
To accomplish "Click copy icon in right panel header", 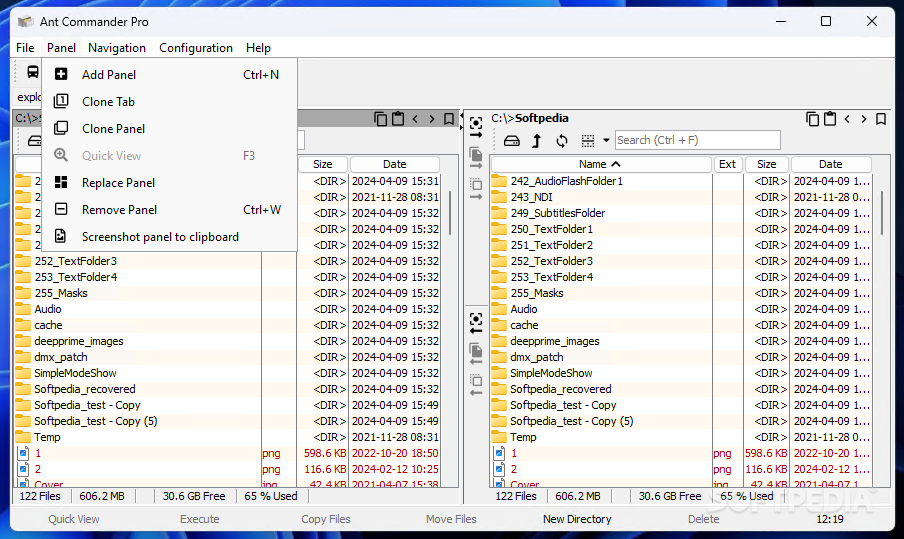I will [x=812, y=119].
